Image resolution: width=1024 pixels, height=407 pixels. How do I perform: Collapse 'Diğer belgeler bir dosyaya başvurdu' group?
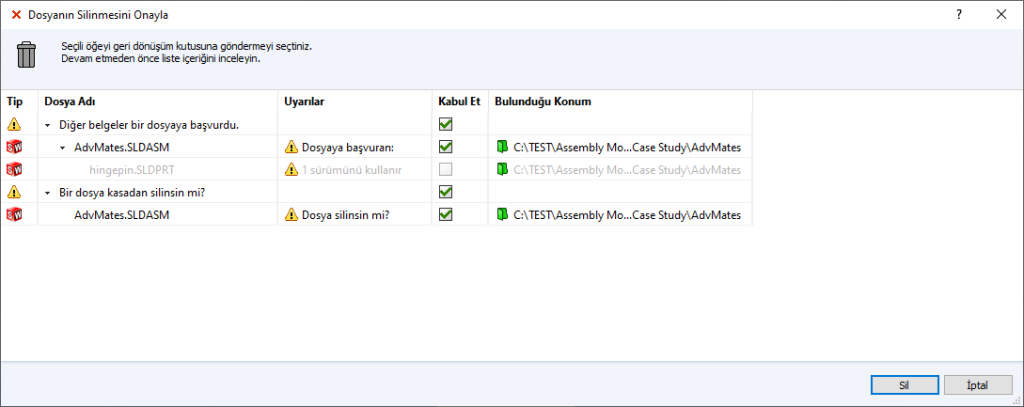pos(48,126)
